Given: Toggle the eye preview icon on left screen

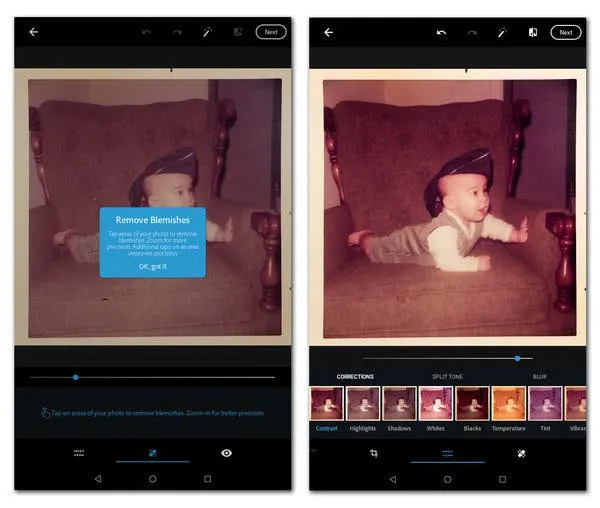Looking at the screenshot, I should coord(226,453).
